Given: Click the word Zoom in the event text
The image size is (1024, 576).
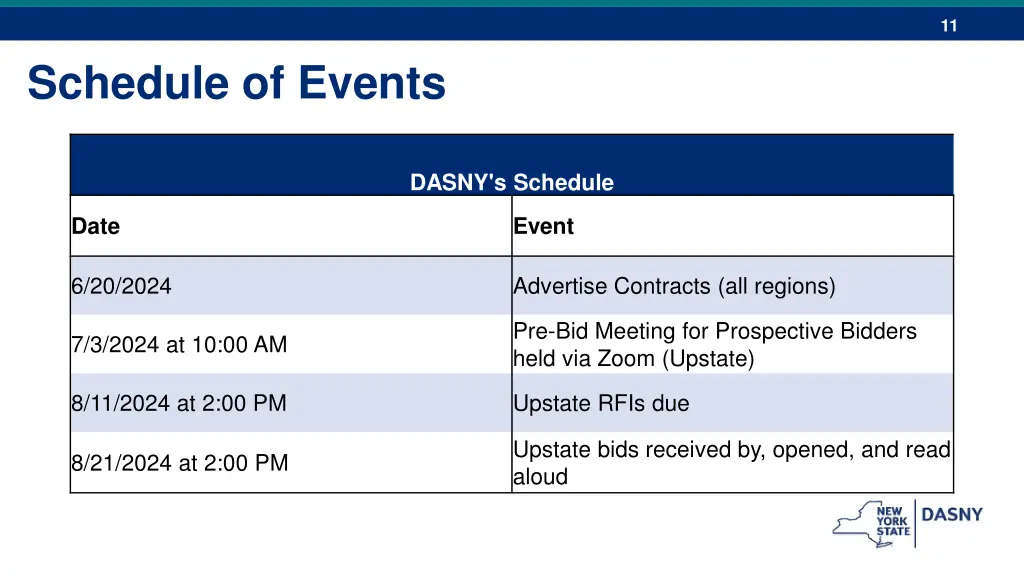Looking at the screenshot, I should 625,358.
